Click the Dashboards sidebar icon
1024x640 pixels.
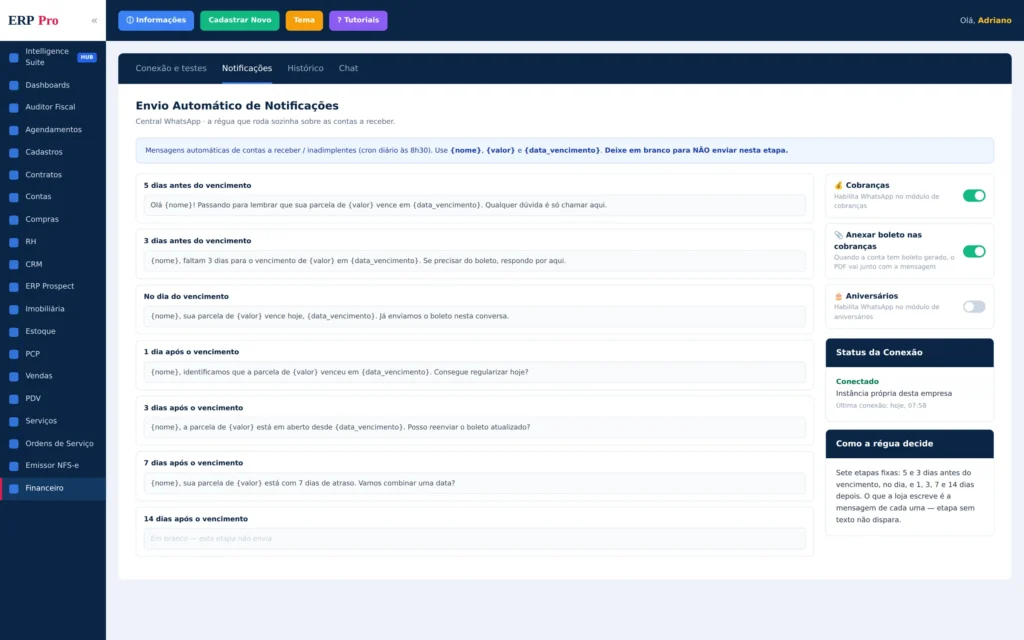(x=14, y=86)
